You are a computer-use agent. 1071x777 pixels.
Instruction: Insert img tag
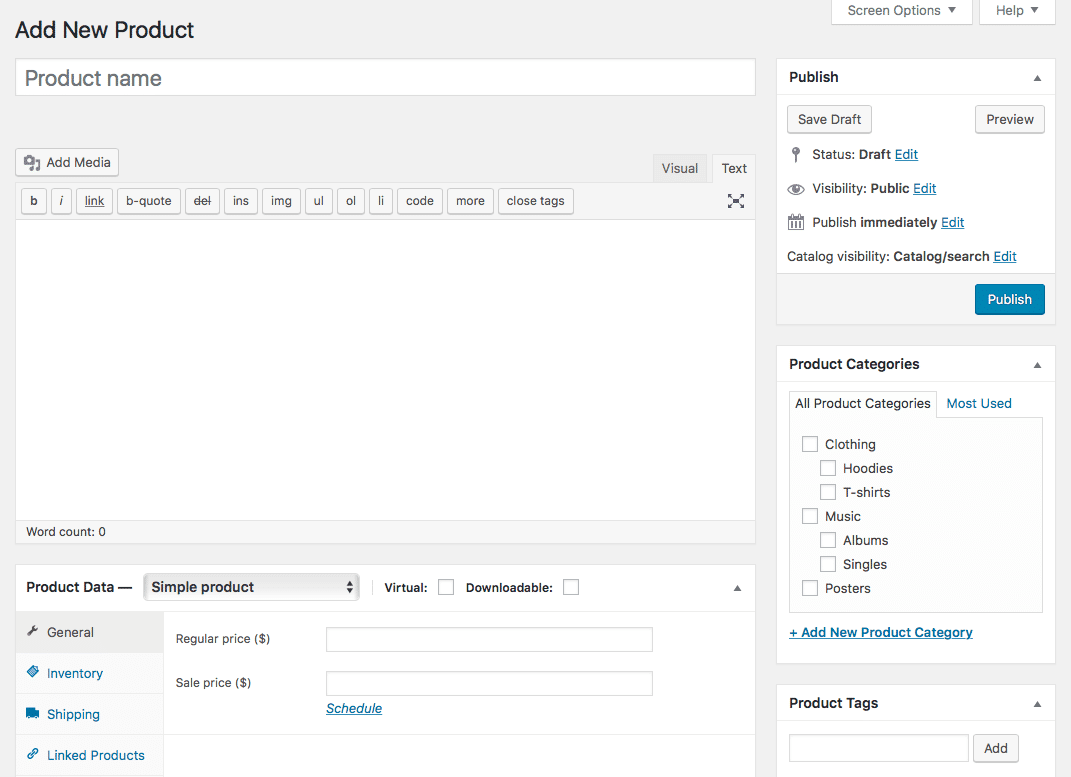coord(281,201)
